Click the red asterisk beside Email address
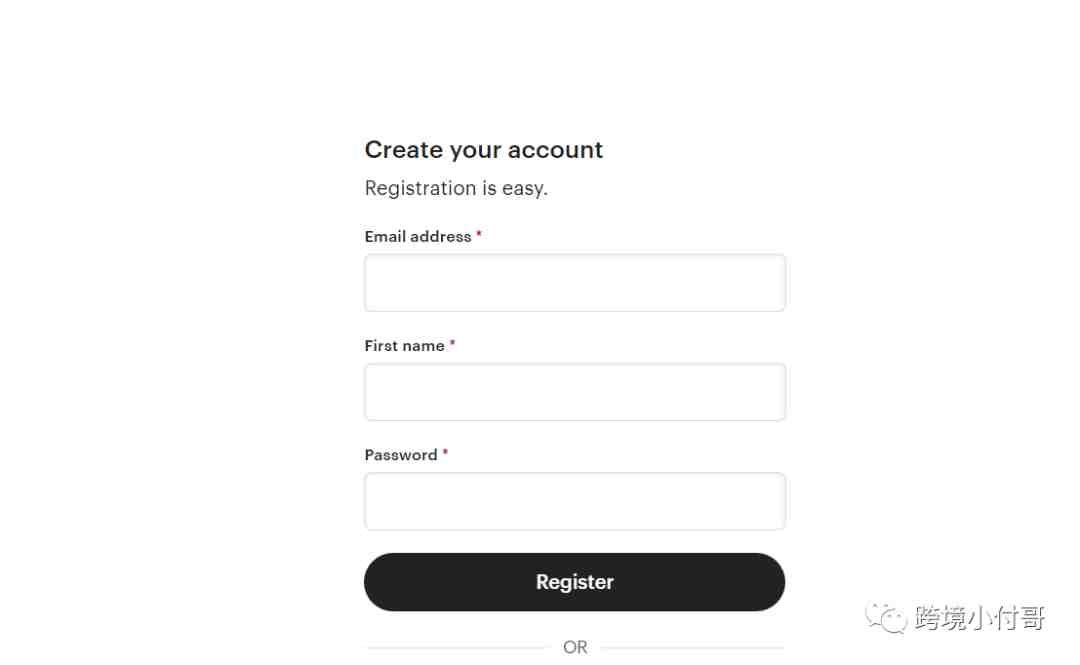 (479, 234)
